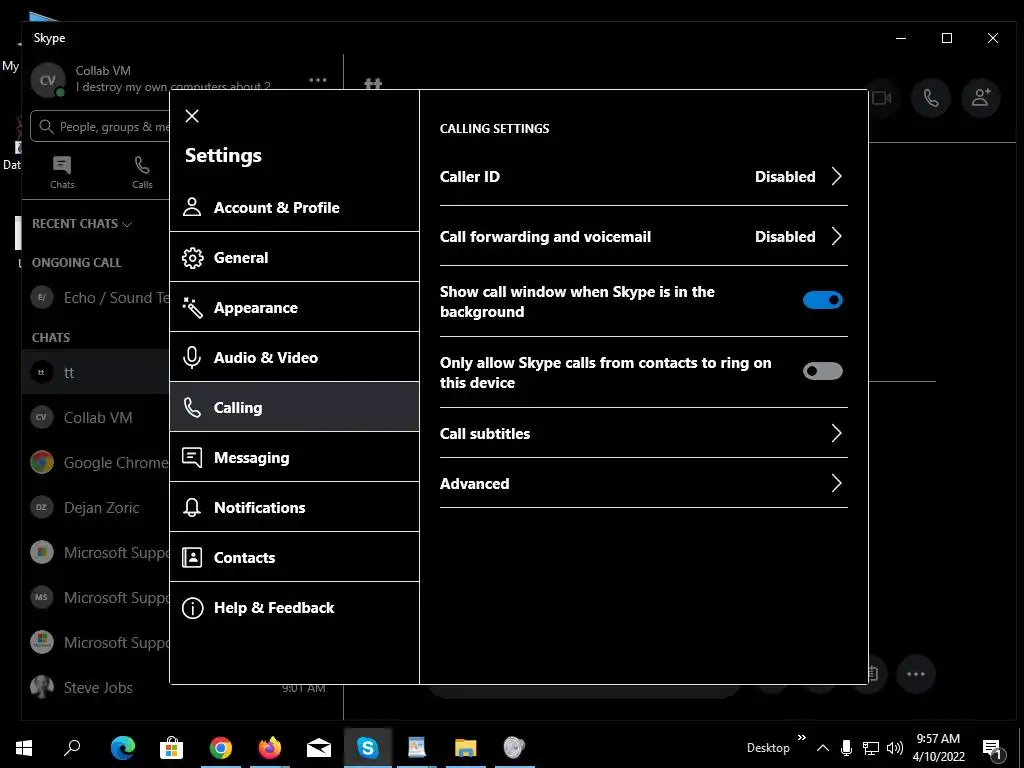Click the Messaging chat icon

coord(192,457)
